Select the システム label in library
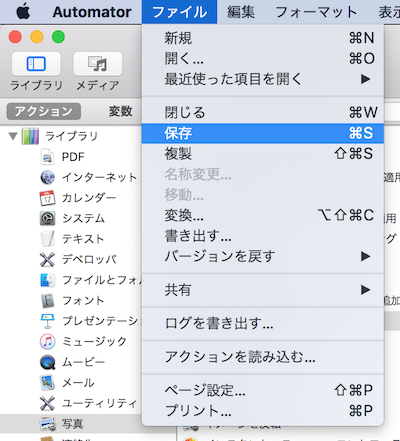400x441 pixels. click(x=83, y=218)
